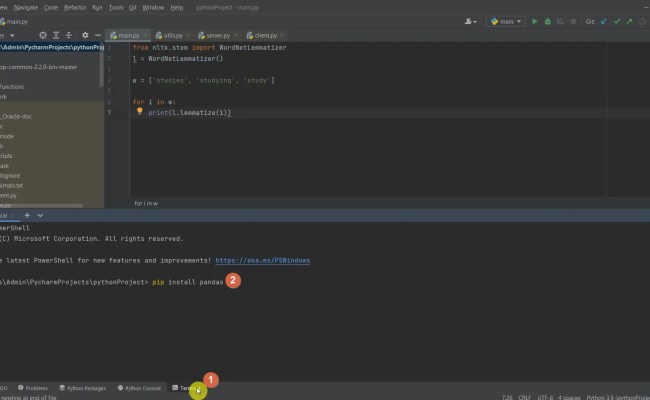Hide the project tool window
This screenshot has width=650, height=400.
point(98,35)
